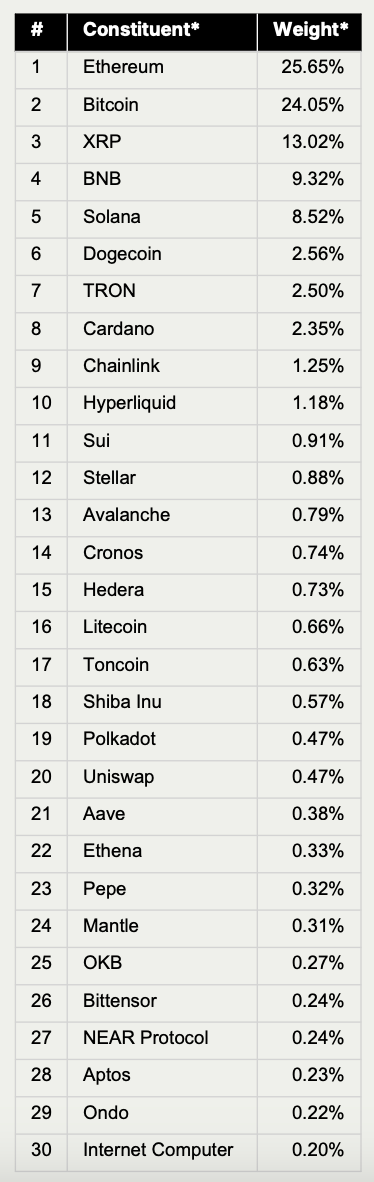Click the # rank column header
The width and height of the screenshot is (374, 1182).
tap(36, 29)
